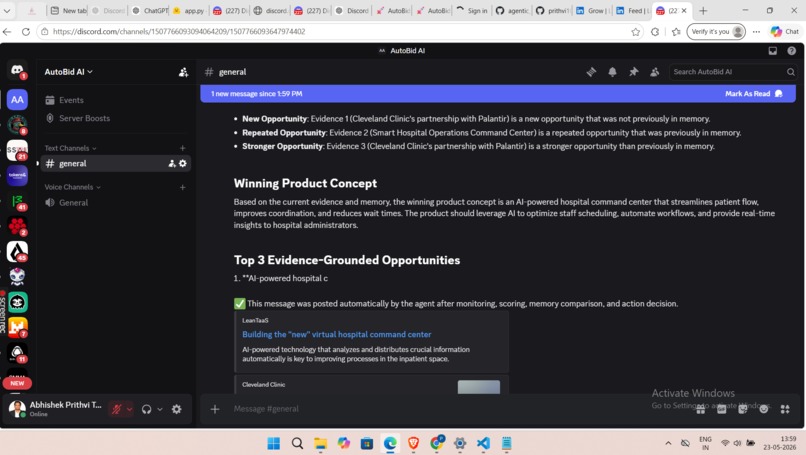Viewport: 806px width, 455px height.
Task: Edit channel gear on general channel
Action: pos(182,163)
